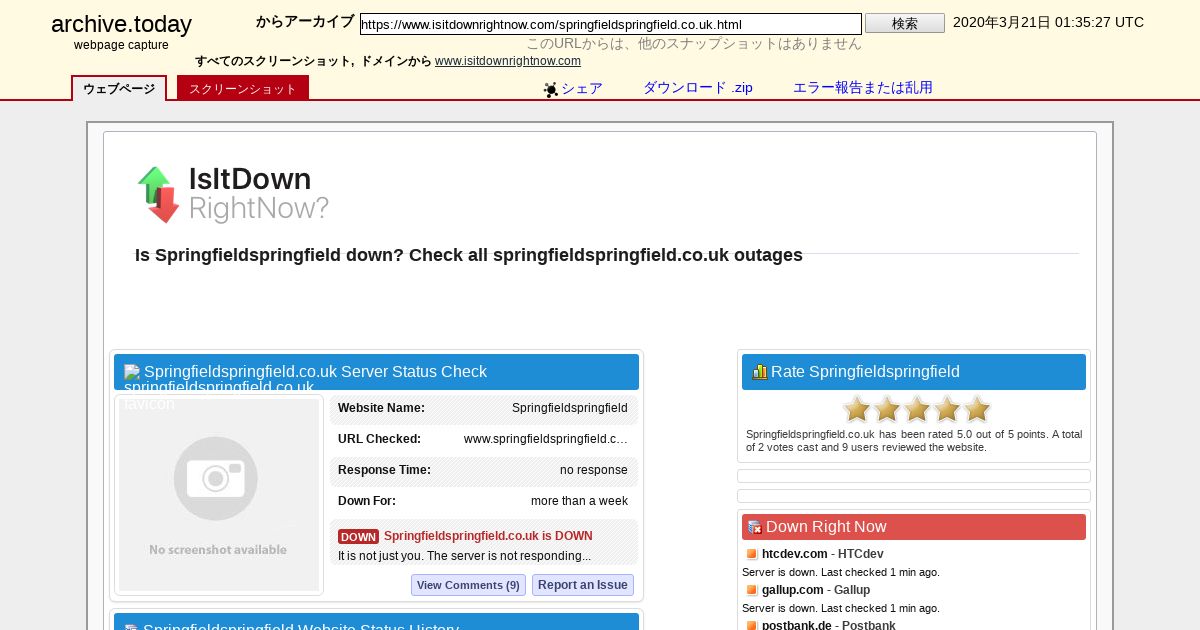Click the bar chart icon beside Rate Springfieldspringfield
The image size is (1200, 630).
click(x=760, y=372)
